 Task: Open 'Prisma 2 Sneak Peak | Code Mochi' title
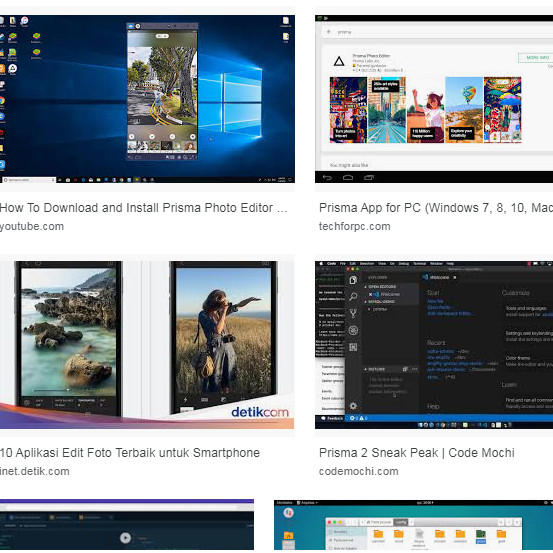(x=417, y=452)
